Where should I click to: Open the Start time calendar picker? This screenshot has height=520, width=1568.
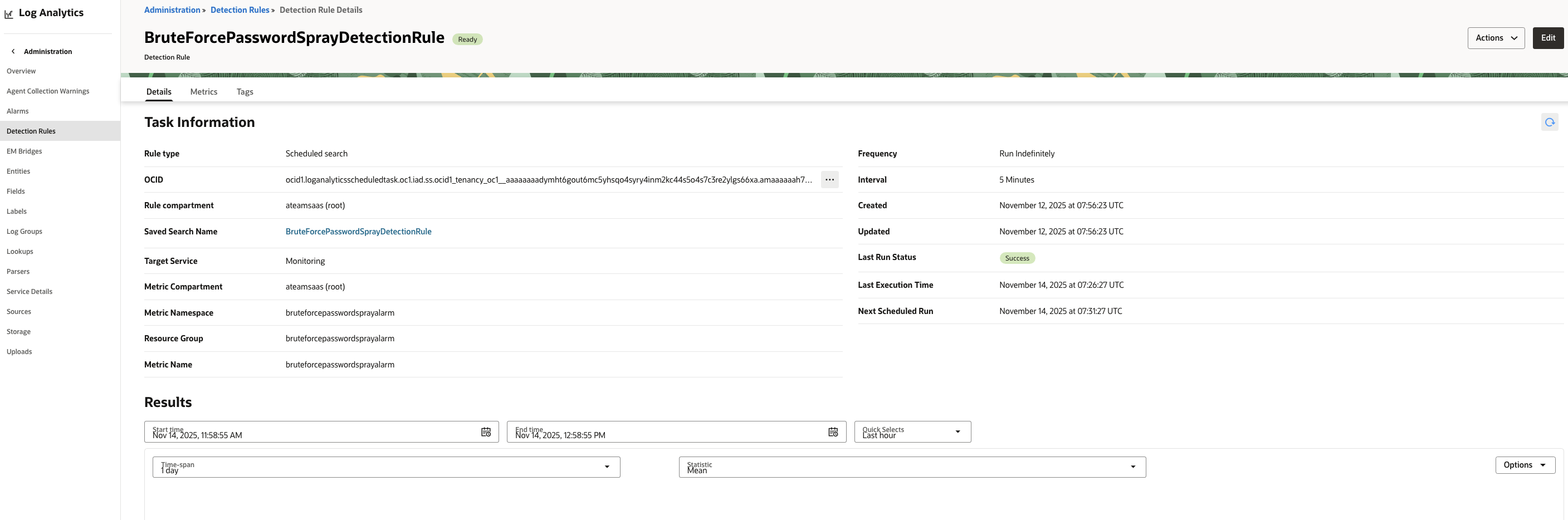(x=486, y=432)
